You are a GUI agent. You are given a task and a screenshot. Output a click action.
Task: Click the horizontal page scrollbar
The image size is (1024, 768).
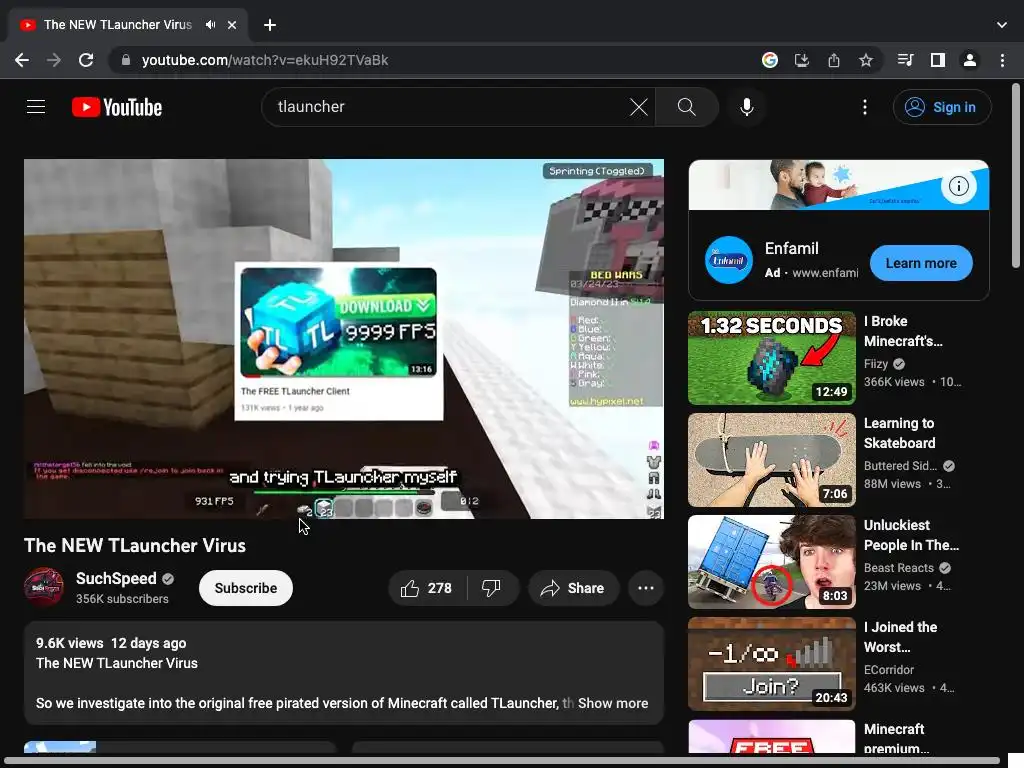coord(502,761)
